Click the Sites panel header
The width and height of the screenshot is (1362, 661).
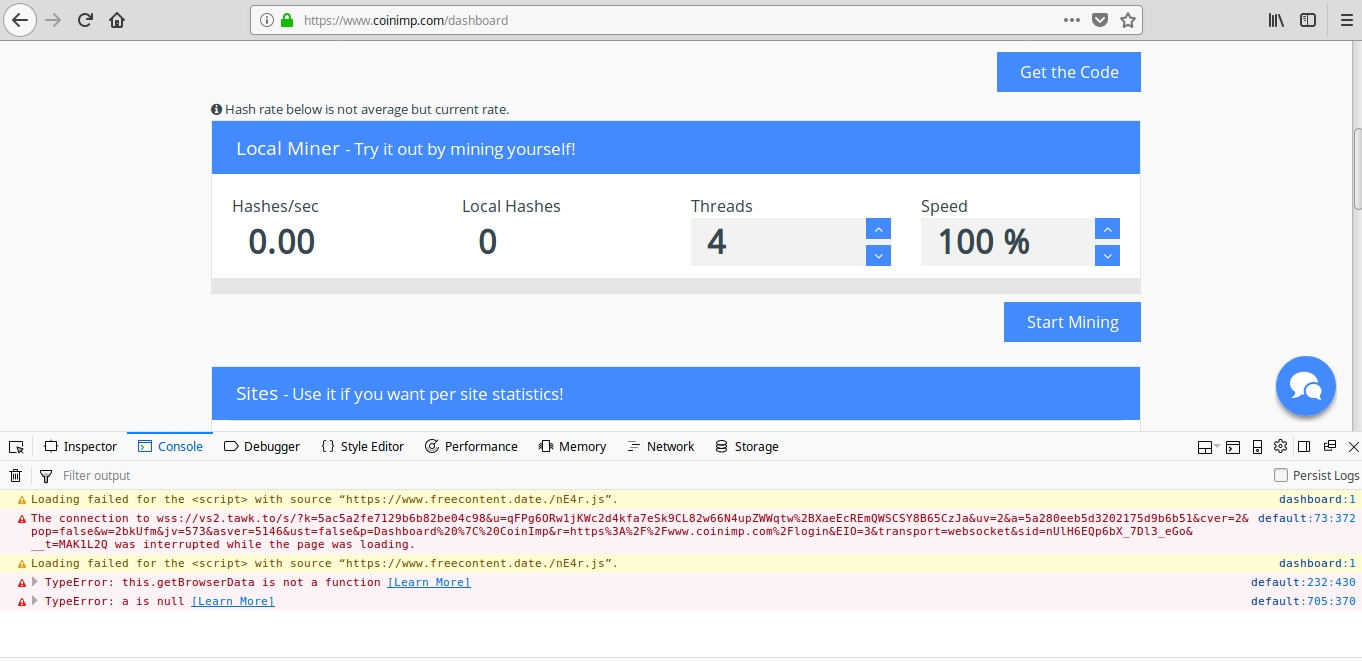pyautogui.click(x=676, y=393)
